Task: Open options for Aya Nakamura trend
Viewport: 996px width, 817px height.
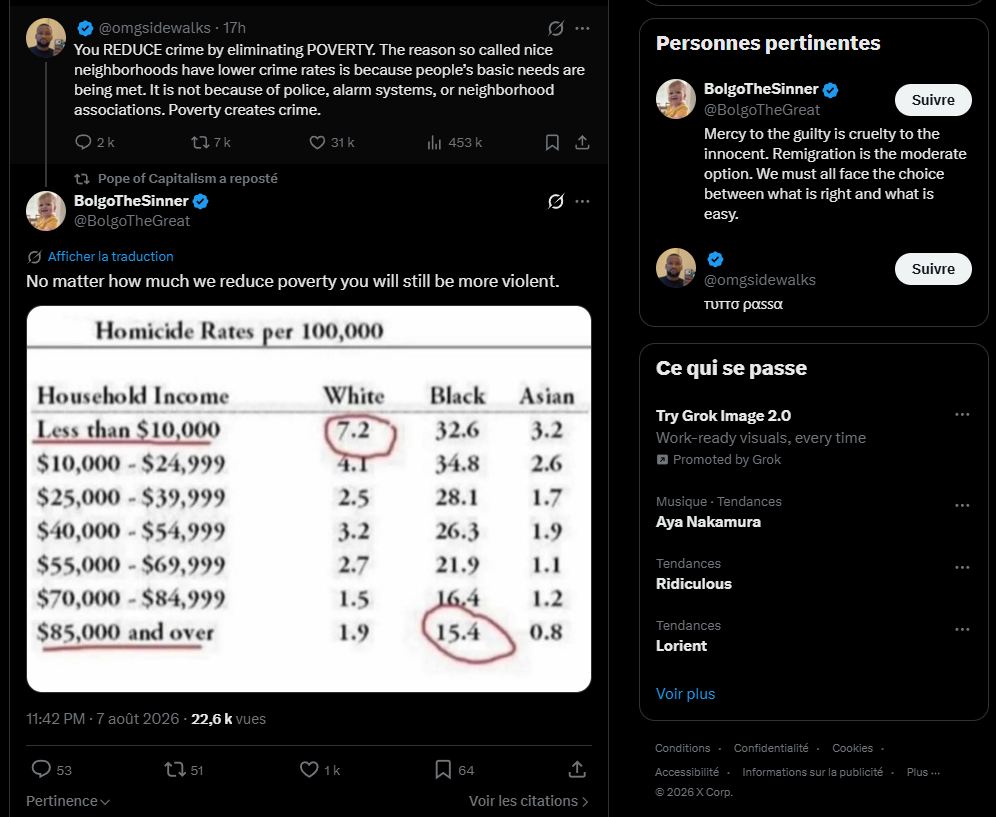Action: click(962, 506)
